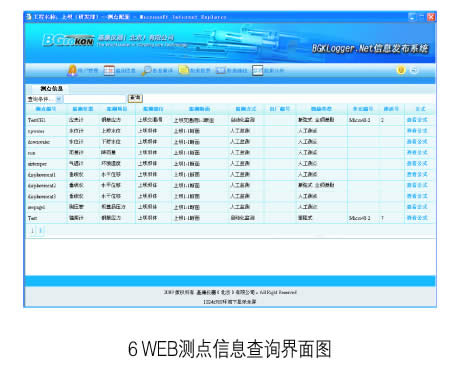Select the magnifier data query icon
The height and width of the screenshot is (370, 460).
click(x=146, y=70)
